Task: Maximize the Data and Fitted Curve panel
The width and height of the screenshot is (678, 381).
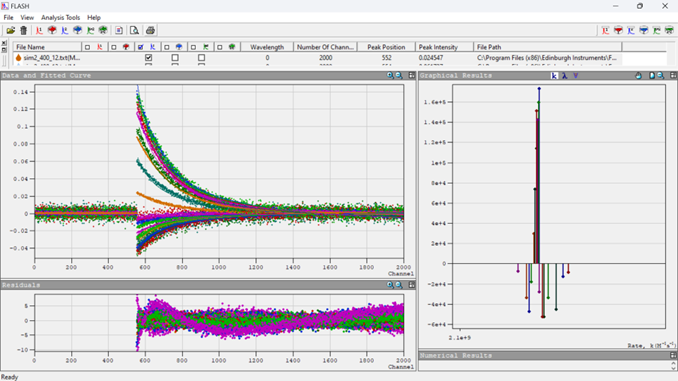Action: click(x=412, y=75)
